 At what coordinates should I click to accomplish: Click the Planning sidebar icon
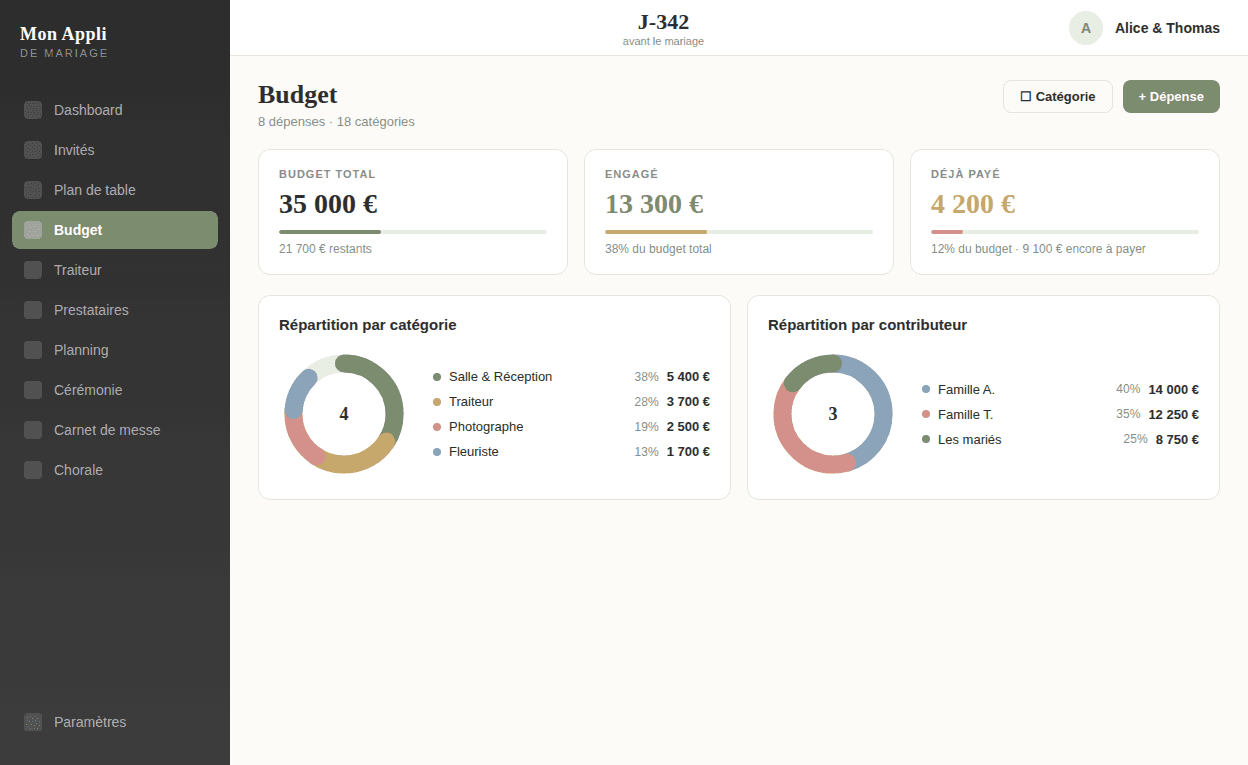coord(33,350)
